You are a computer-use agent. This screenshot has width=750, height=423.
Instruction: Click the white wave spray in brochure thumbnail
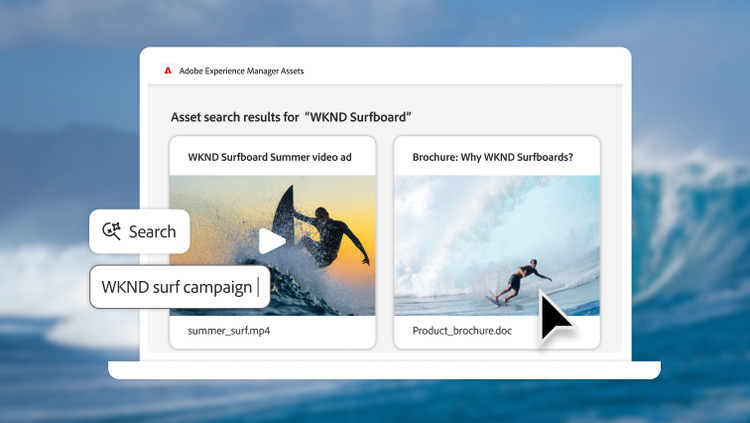pyautogui.click(x=450, y=230)
